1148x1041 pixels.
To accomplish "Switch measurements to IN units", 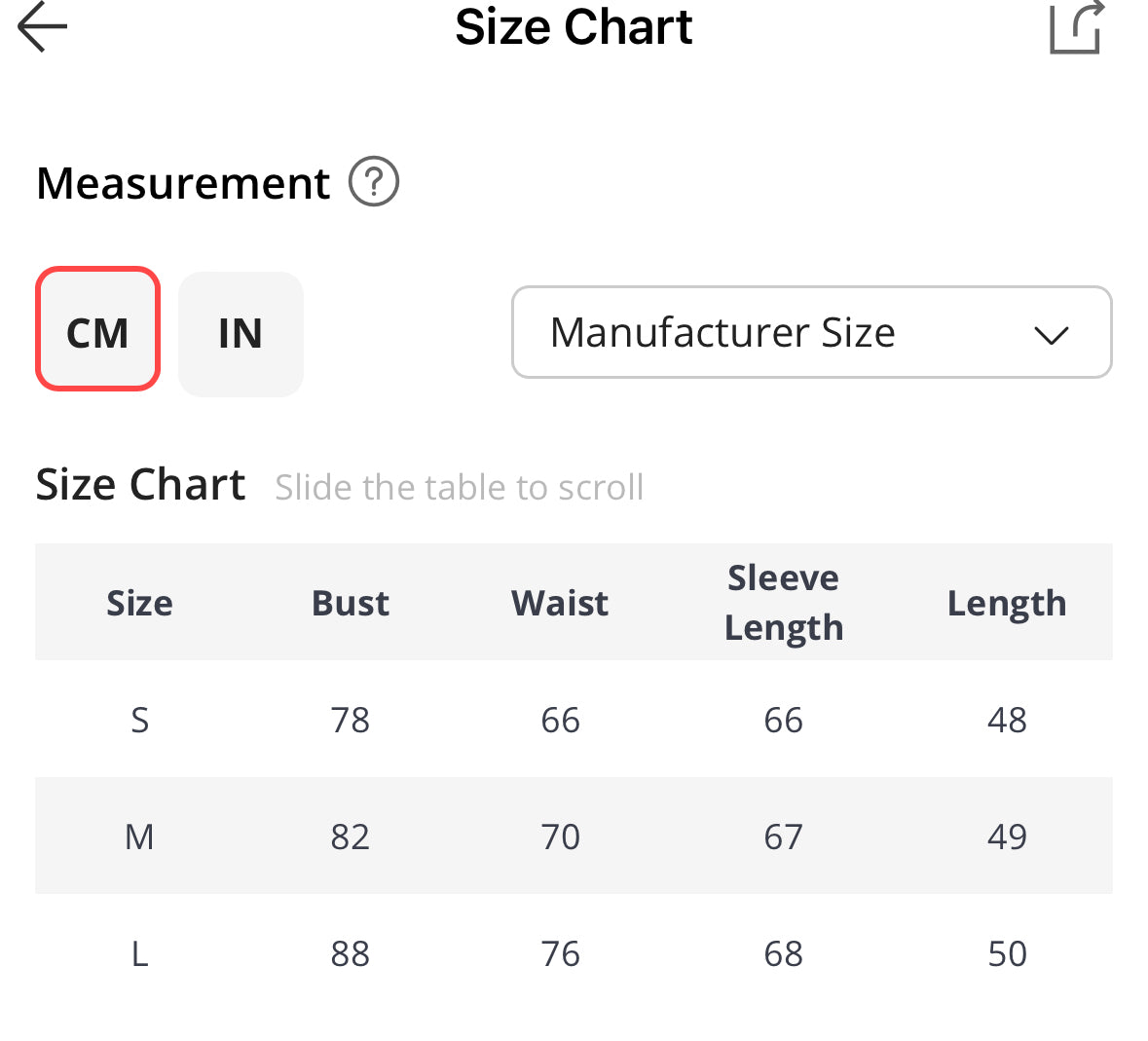I will pos(241,334).
